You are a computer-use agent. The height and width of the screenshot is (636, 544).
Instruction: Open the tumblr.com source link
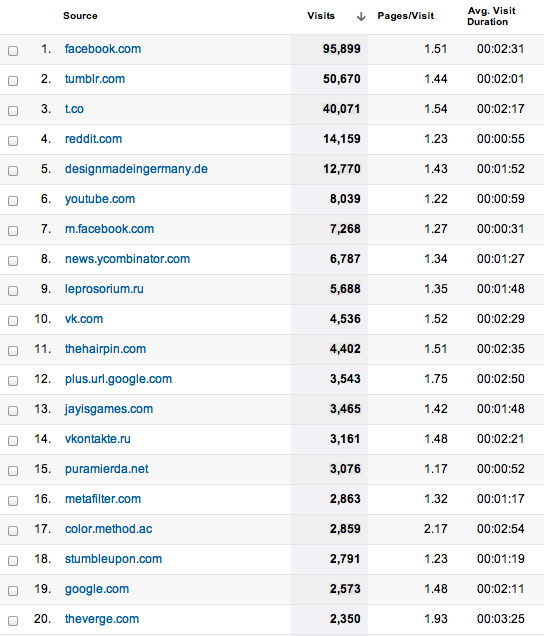(x=95, y=79)
